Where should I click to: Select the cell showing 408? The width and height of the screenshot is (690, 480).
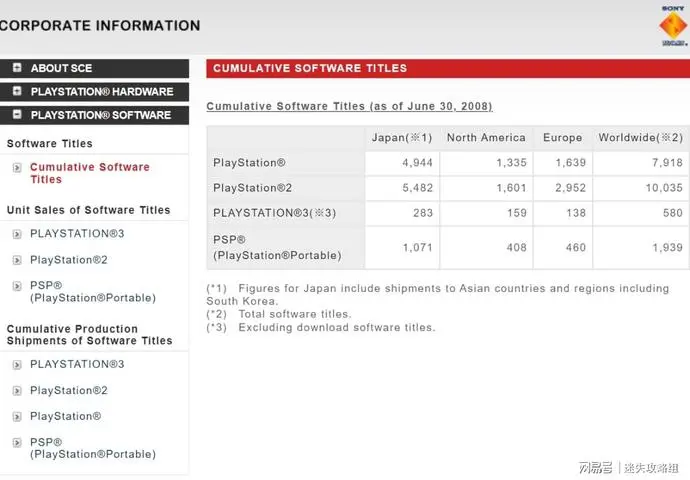coord(486,248)
